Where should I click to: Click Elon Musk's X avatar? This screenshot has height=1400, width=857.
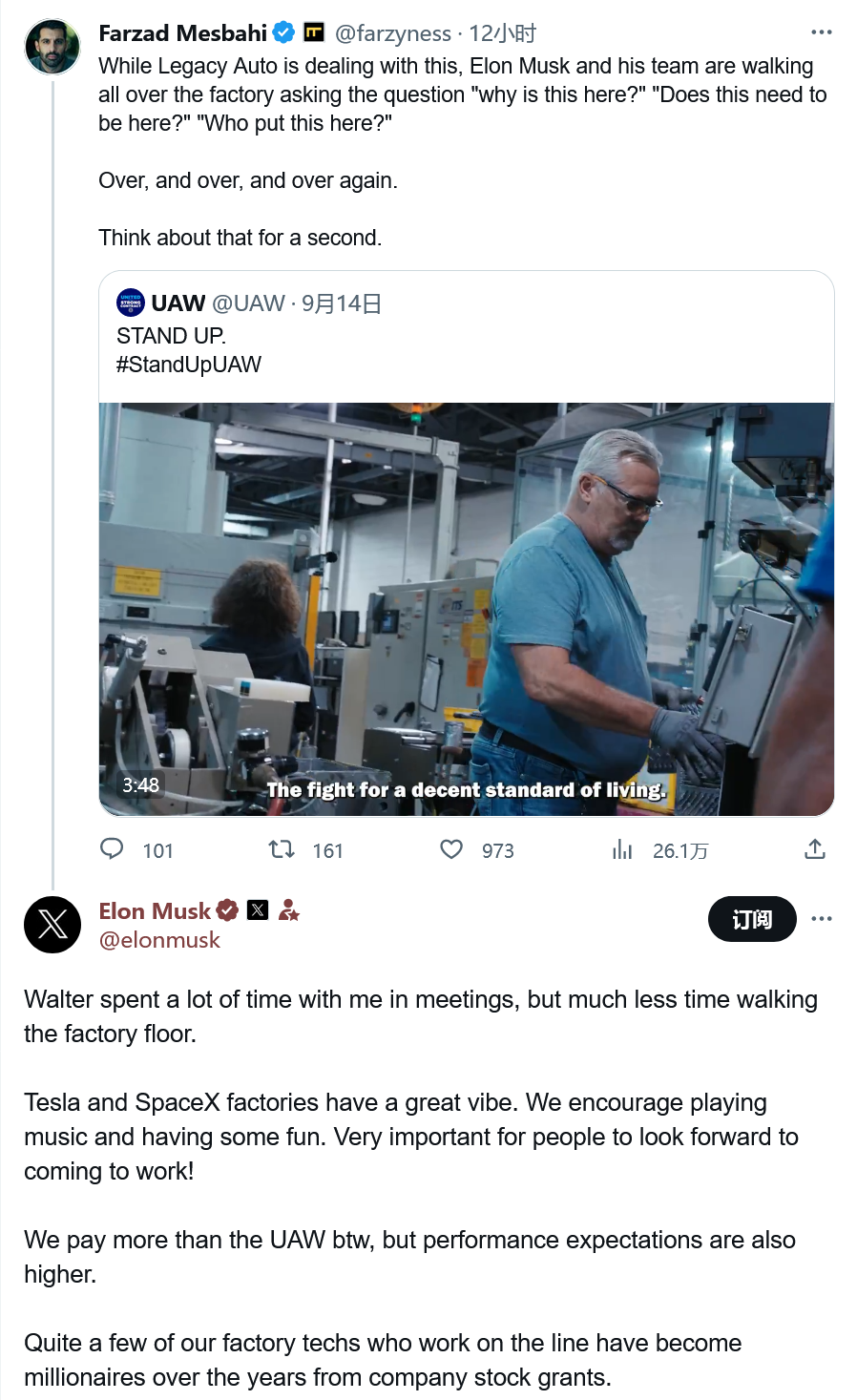tap(52, 925)
